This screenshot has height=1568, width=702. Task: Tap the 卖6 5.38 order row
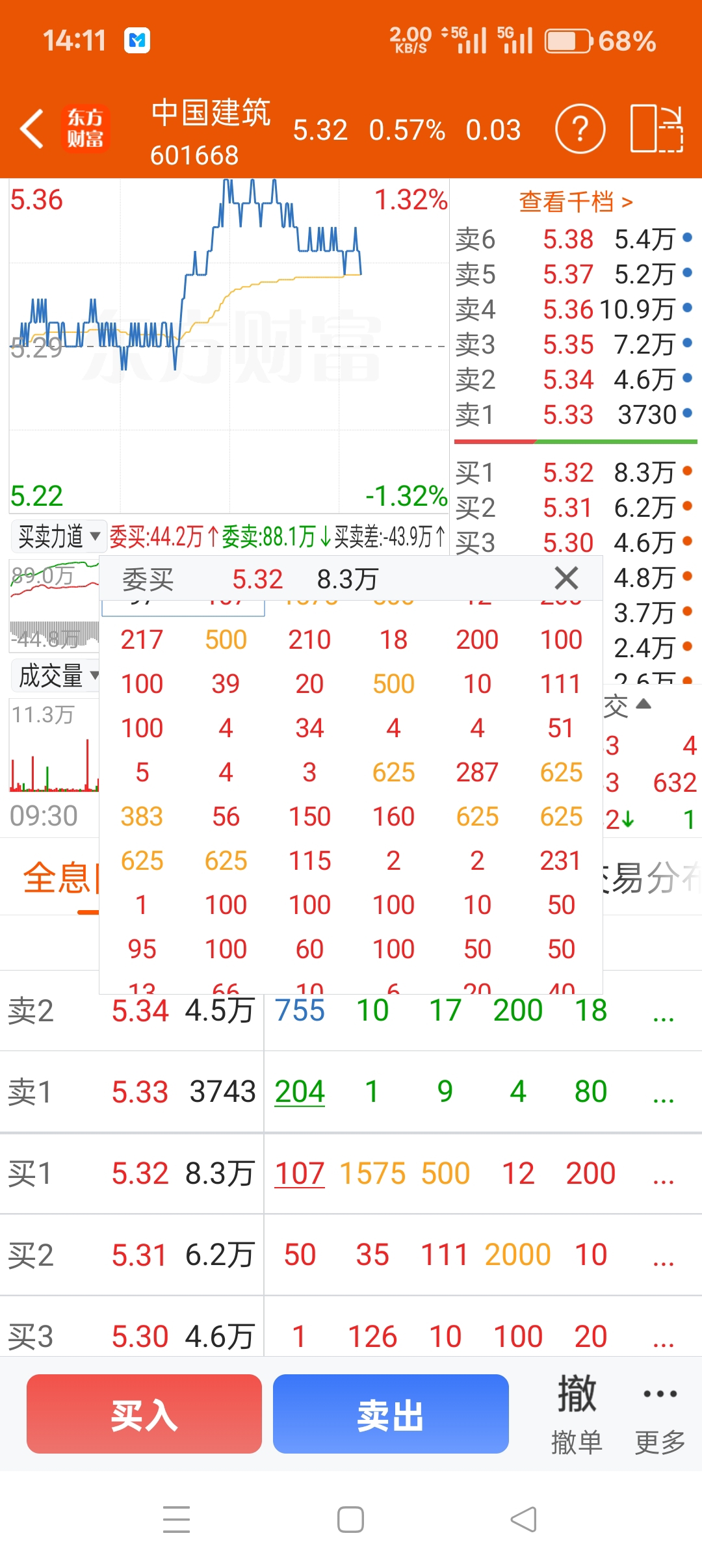coord(575,239)
